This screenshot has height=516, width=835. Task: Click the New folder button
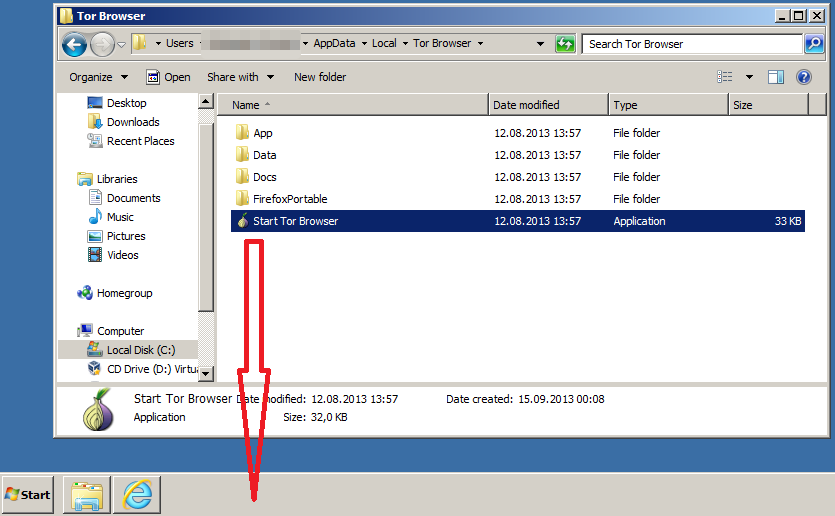pos(320,77)
